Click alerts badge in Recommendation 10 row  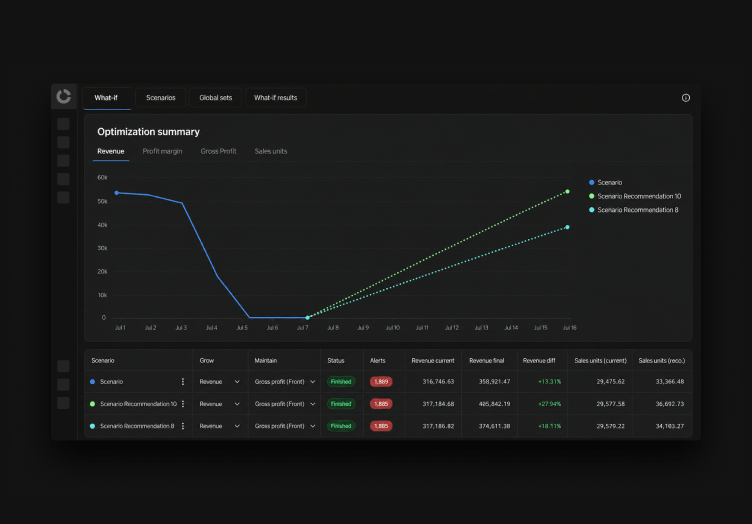(x=381, y=404)
